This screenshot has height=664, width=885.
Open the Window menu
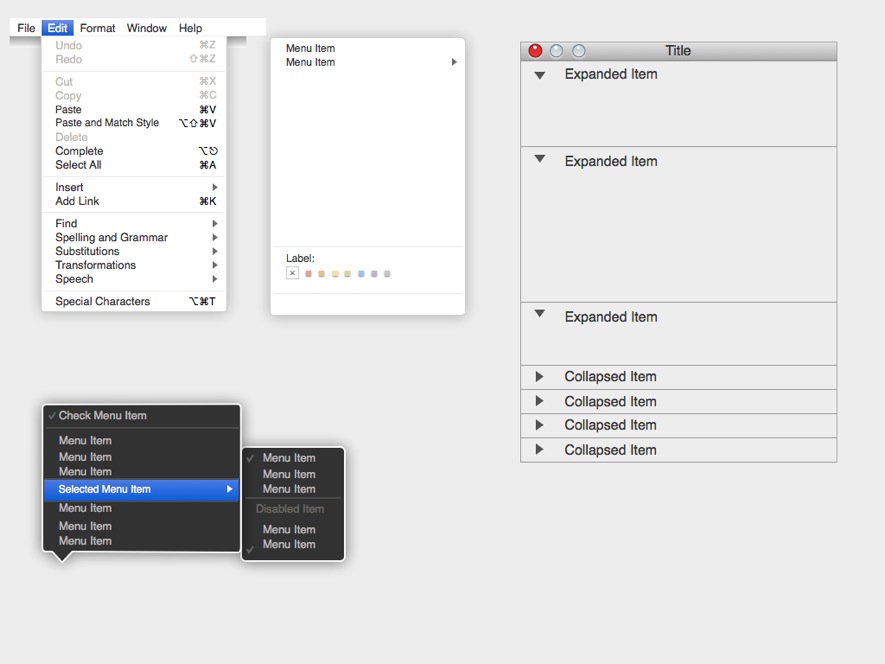146,28
